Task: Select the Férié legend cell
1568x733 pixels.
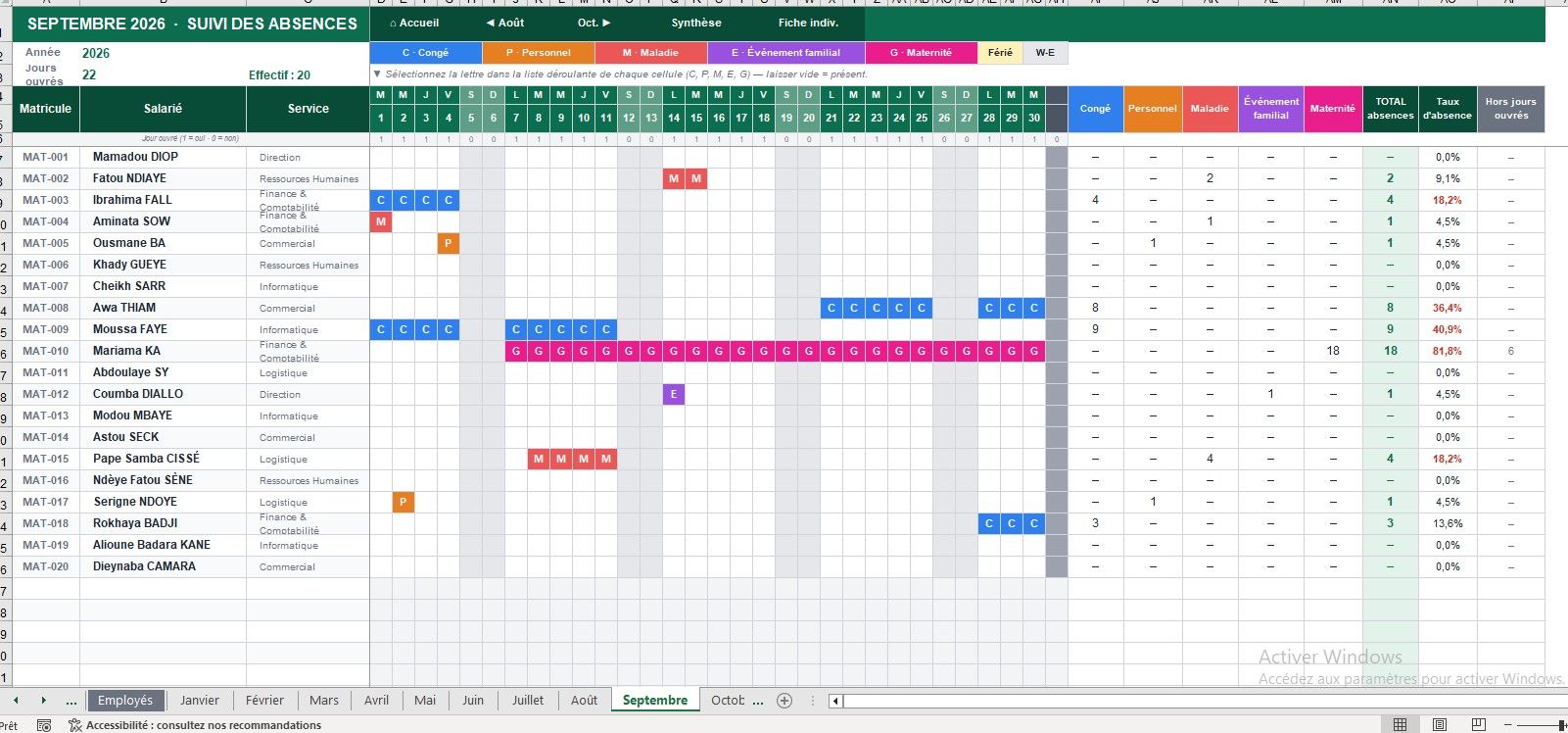Action: click(x=1000, y=53)
